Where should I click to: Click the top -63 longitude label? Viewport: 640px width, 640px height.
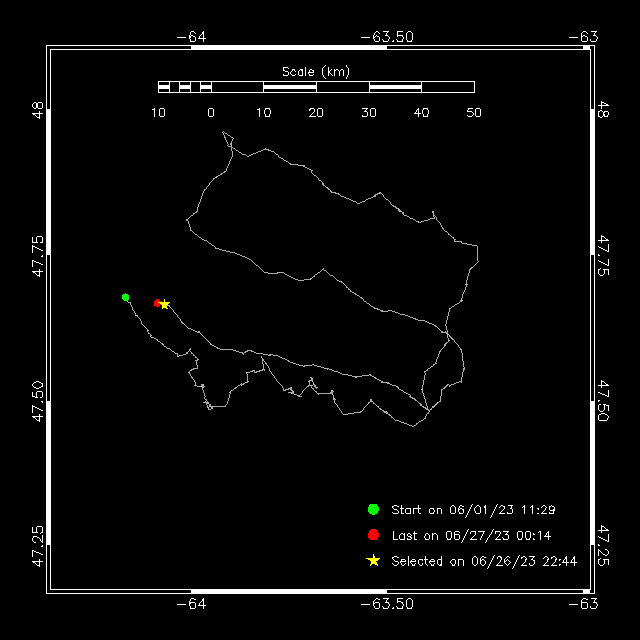click(583, 37)
